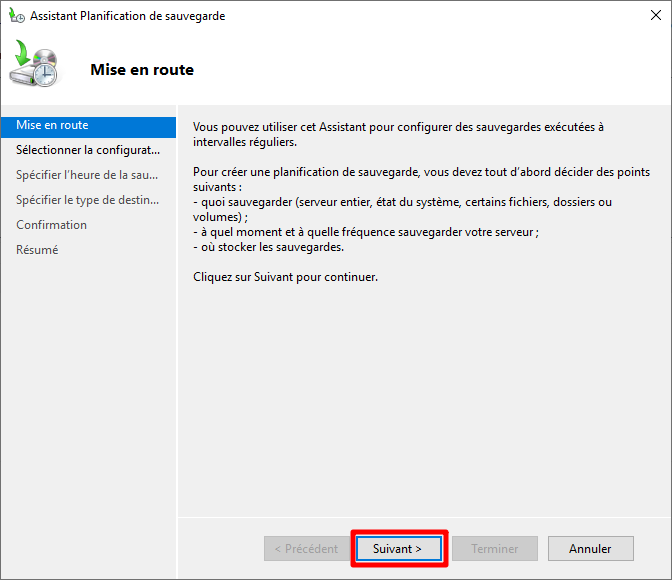Click the "Mise en route" page heading

point(142,70)
